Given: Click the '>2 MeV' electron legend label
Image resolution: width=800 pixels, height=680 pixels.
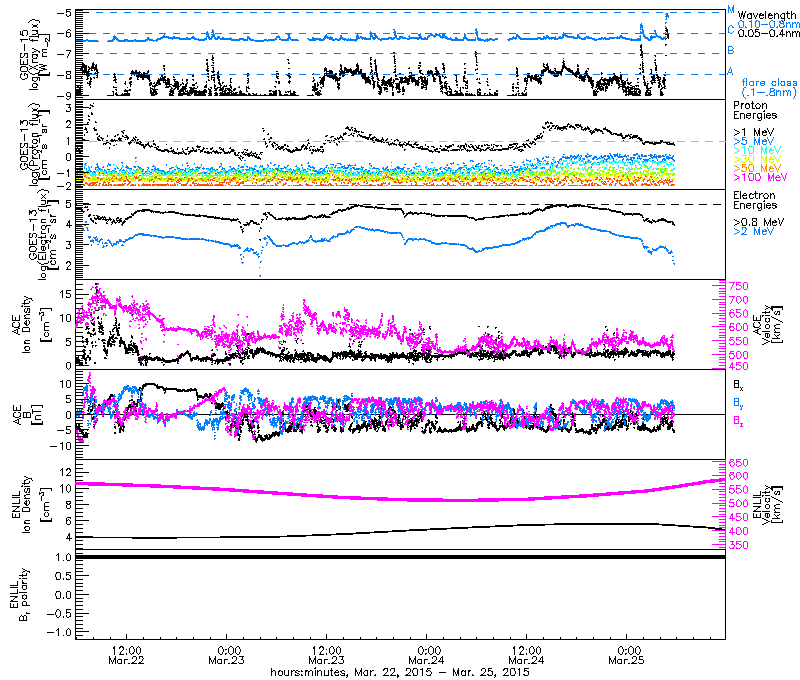Looking at the screenshot, I should click(x=754, y=232).
